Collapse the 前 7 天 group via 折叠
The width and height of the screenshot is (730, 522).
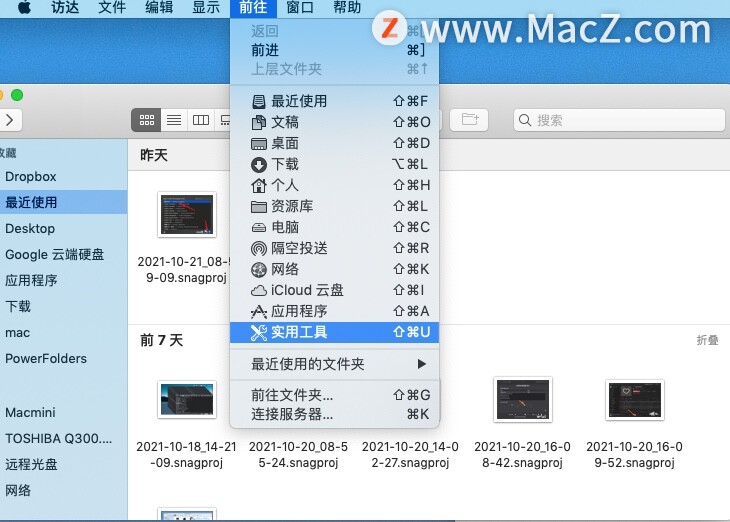point(707,340)
